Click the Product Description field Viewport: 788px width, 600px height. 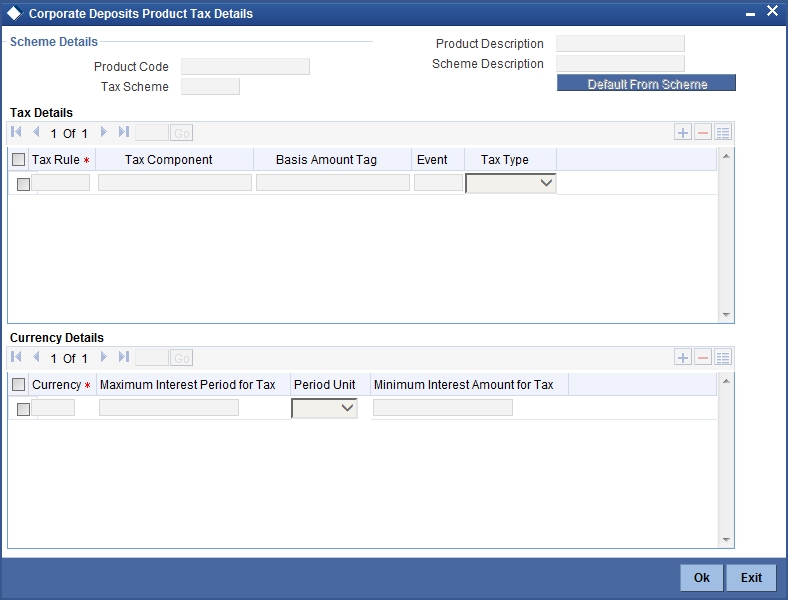[x=620, y=44]
